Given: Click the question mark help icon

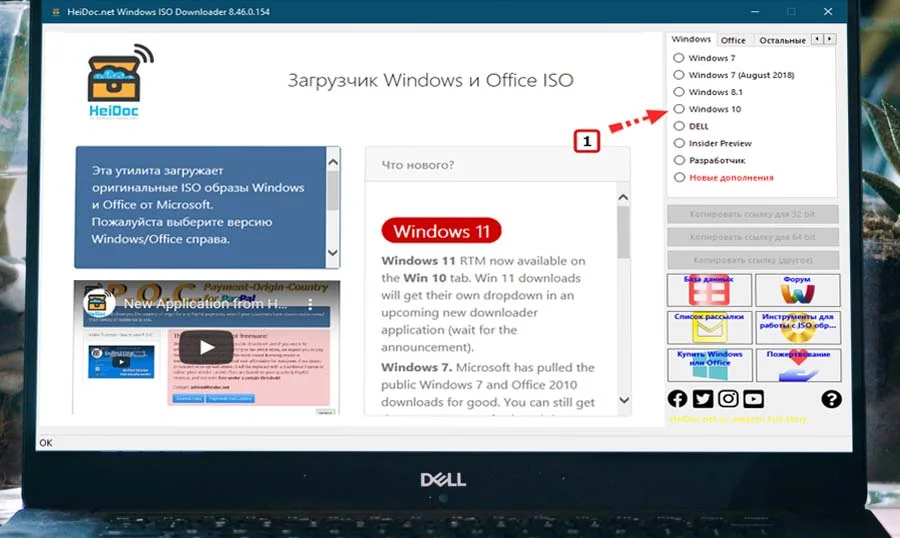Looking at the screenshot, I should pyautogui.click(x=831, y=399).
